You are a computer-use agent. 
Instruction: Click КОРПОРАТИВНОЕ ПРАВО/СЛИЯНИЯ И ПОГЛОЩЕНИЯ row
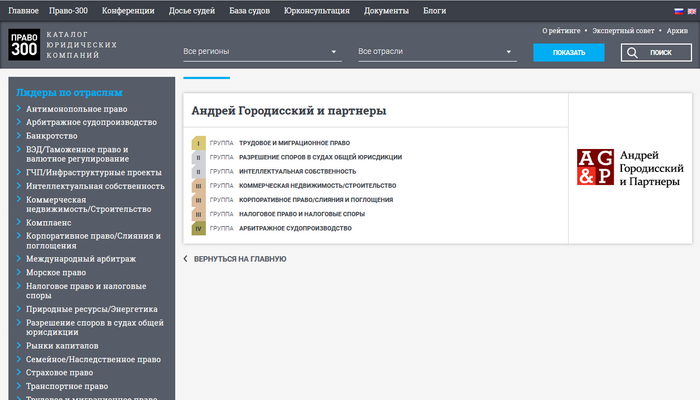[316, 200]
